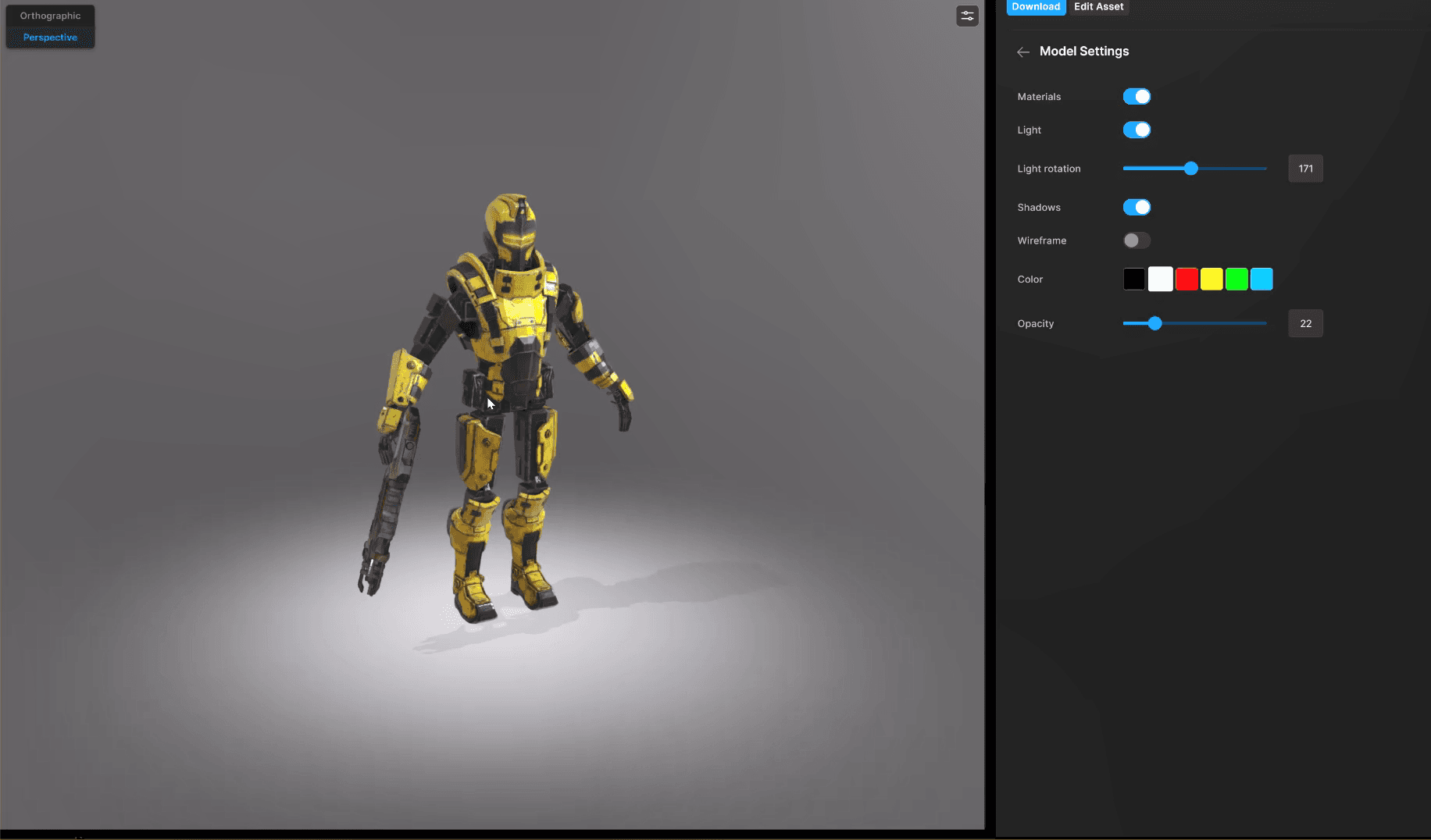This screenshot has height=840, width=1431.
Task: Turn off the Light toggle
Action: (1137, 130)
